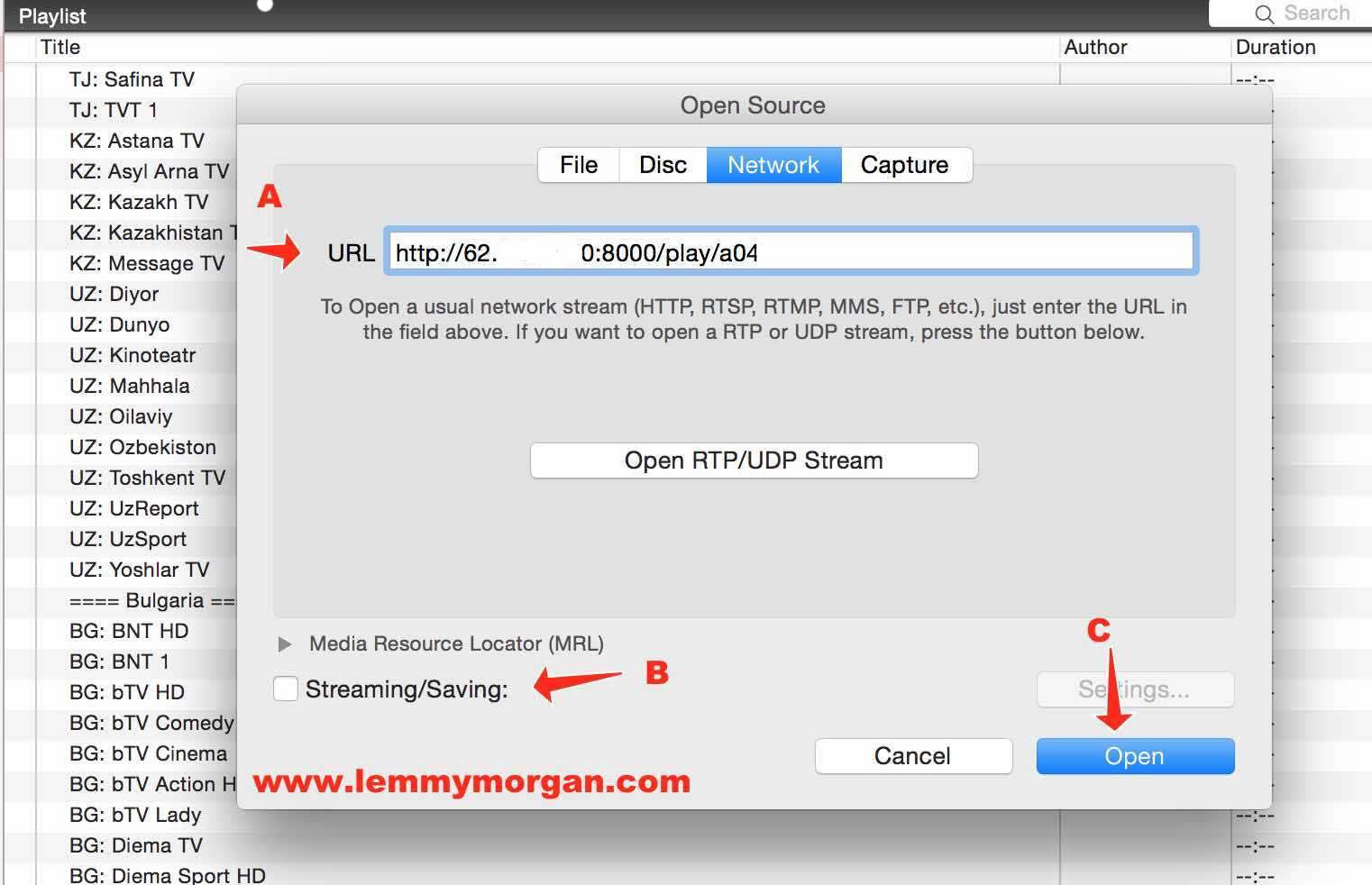
Task: Select playlist row TJ: TVT 1
Action: (x=114, y=110)
